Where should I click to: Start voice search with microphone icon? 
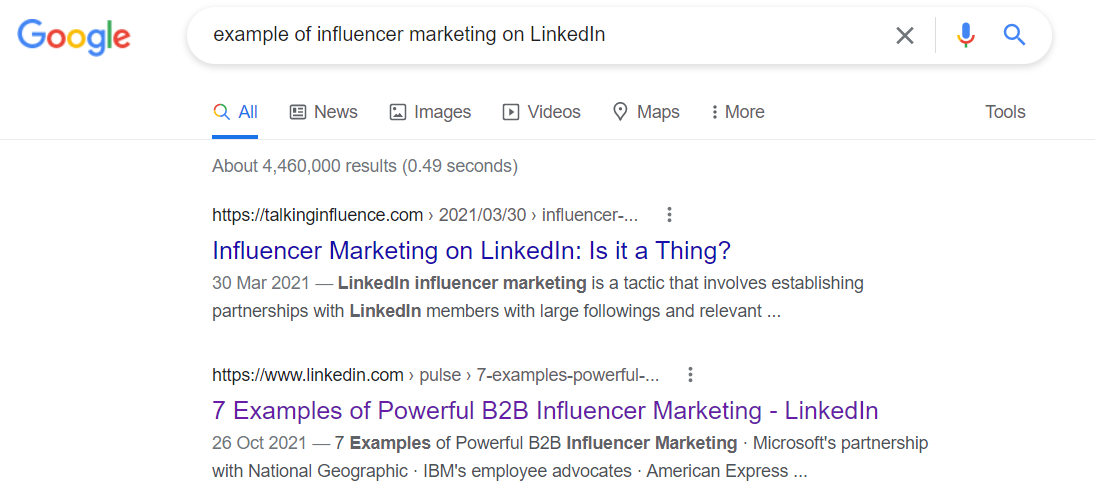[965, 36]
